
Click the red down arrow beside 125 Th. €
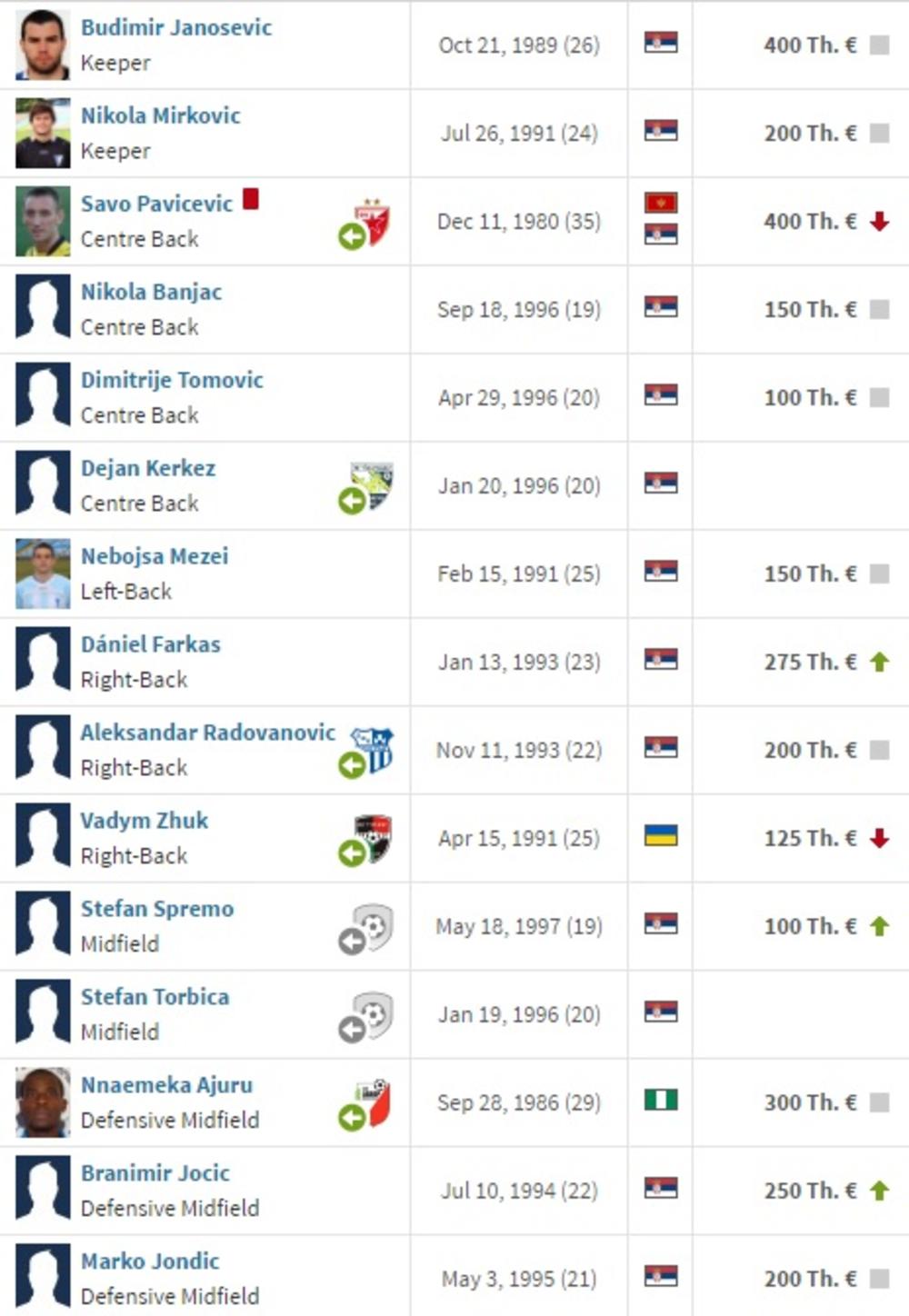879,838
